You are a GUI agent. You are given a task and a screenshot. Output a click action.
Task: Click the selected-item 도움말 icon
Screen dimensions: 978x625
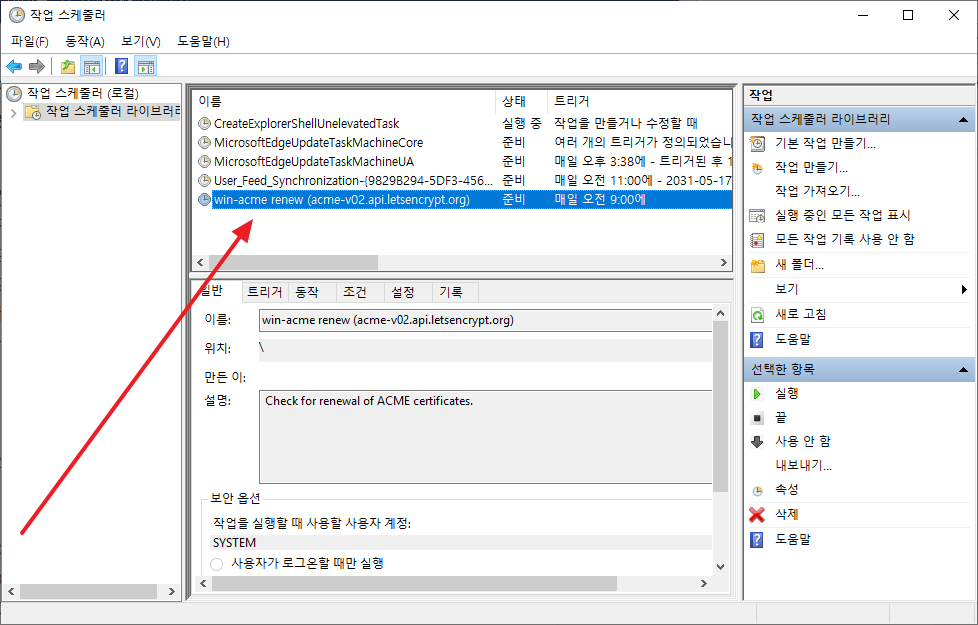pyautogui.click(x=757, y=540)
